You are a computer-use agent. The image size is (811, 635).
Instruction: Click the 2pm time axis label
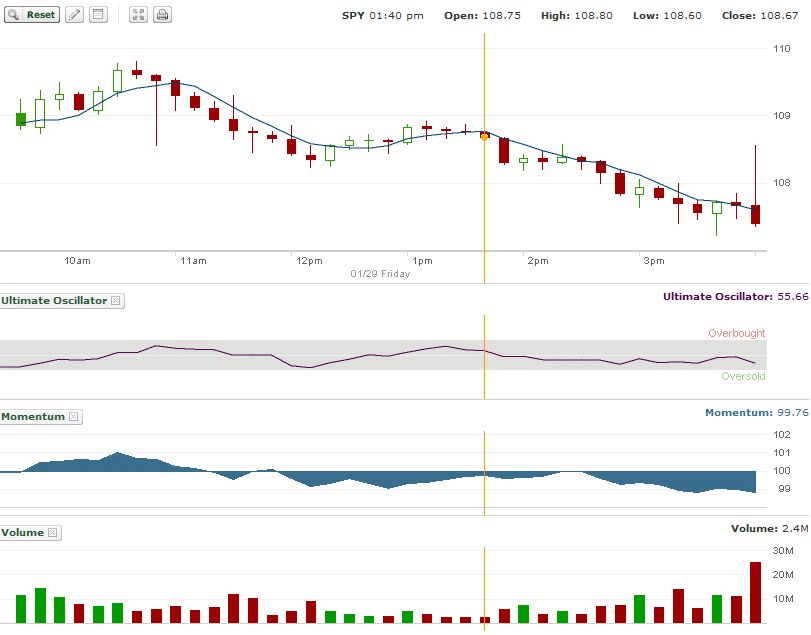pyautogui.click(x=538, y=261)
